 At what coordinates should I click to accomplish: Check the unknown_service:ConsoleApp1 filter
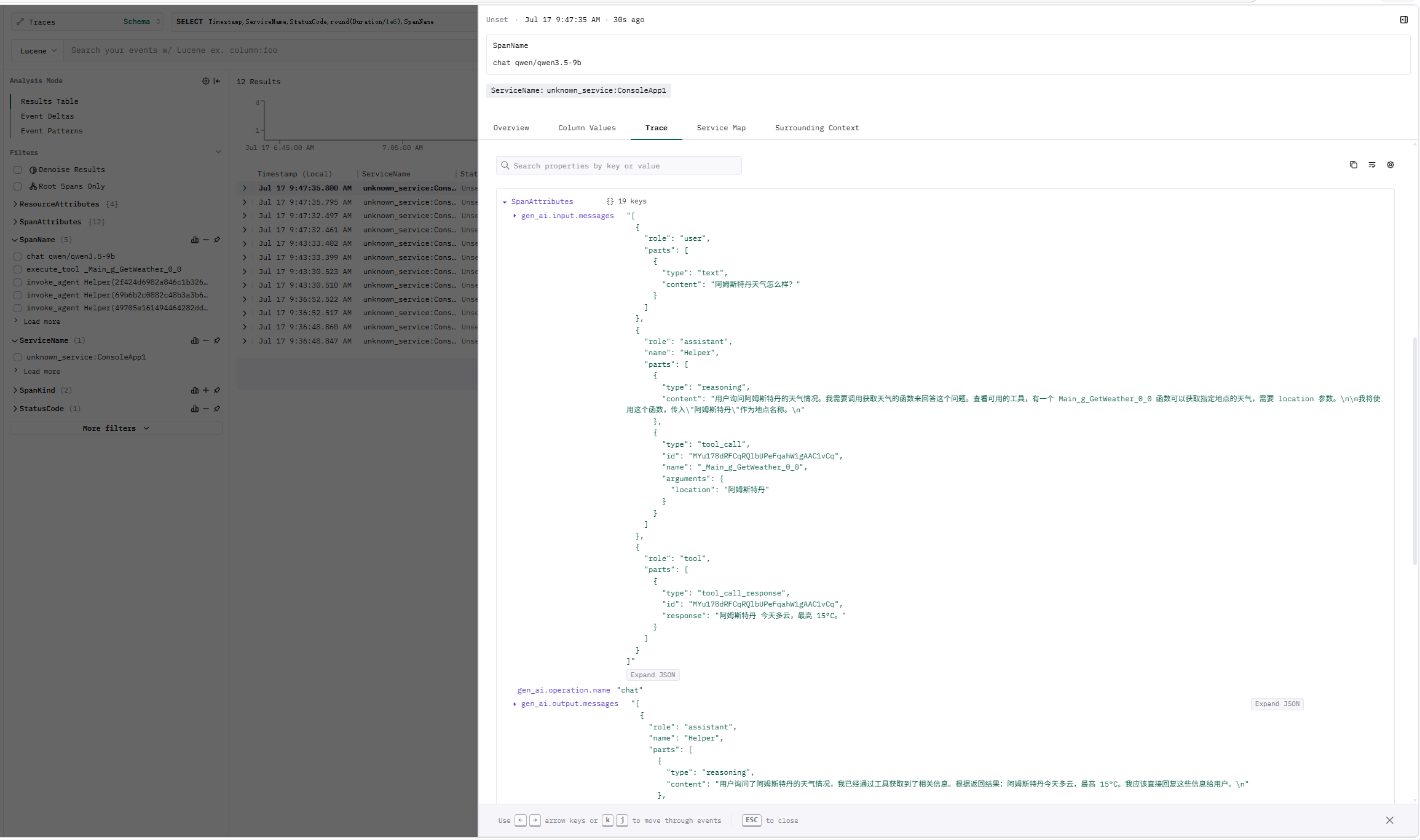coord(17,357)
